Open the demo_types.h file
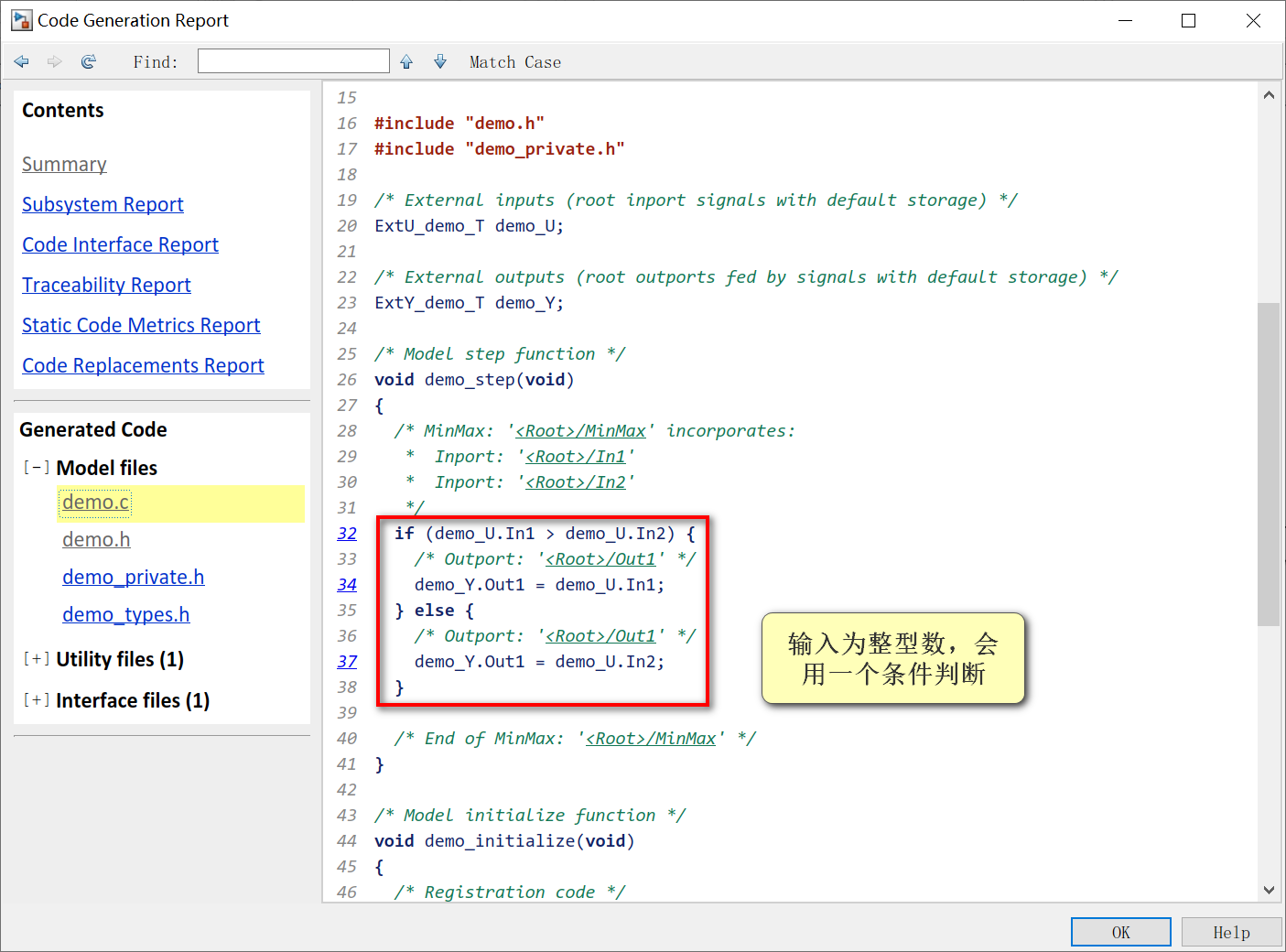 coord(126,614)
